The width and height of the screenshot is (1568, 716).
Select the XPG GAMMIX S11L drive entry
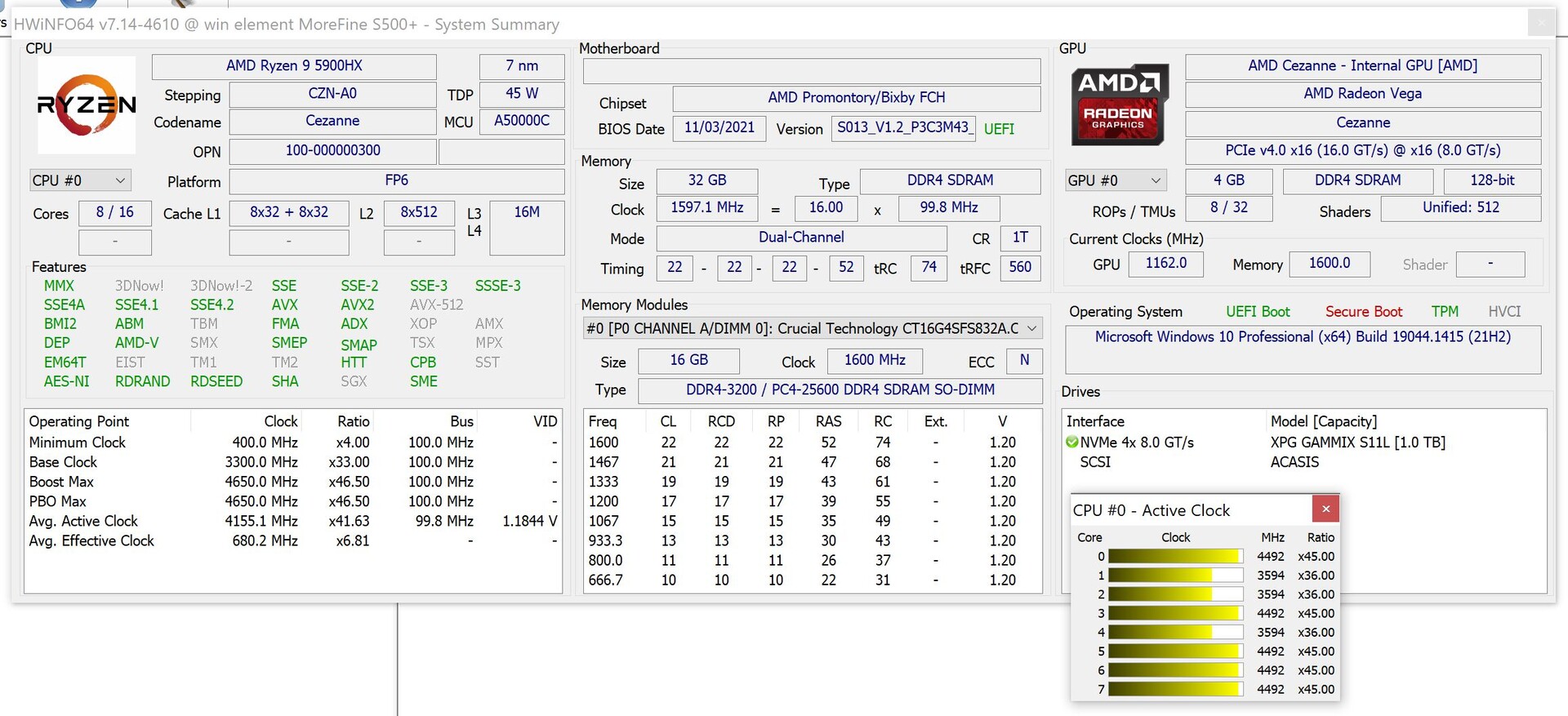point(1358,442)
